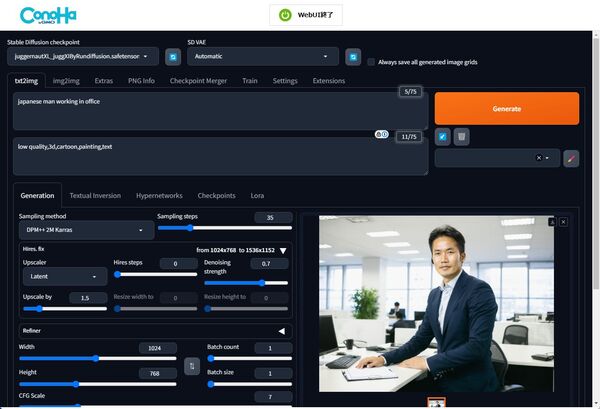Open the Checkpoint Merger tab

click(198, 81)
